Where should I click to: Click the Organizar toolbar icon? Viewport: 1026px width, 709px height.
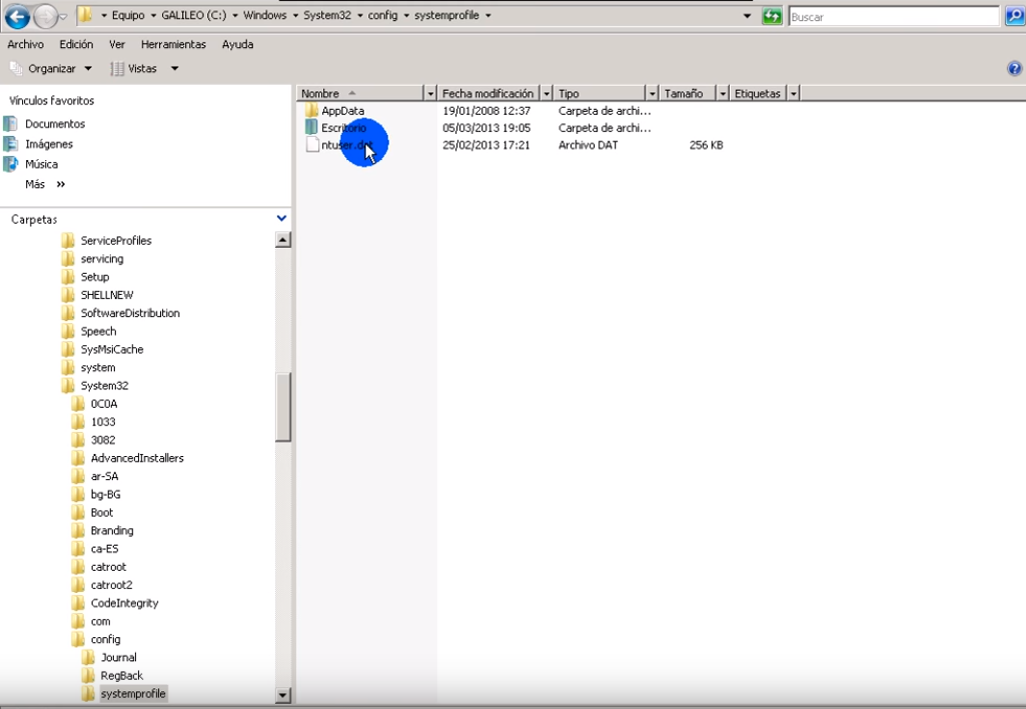pos(16,68)
